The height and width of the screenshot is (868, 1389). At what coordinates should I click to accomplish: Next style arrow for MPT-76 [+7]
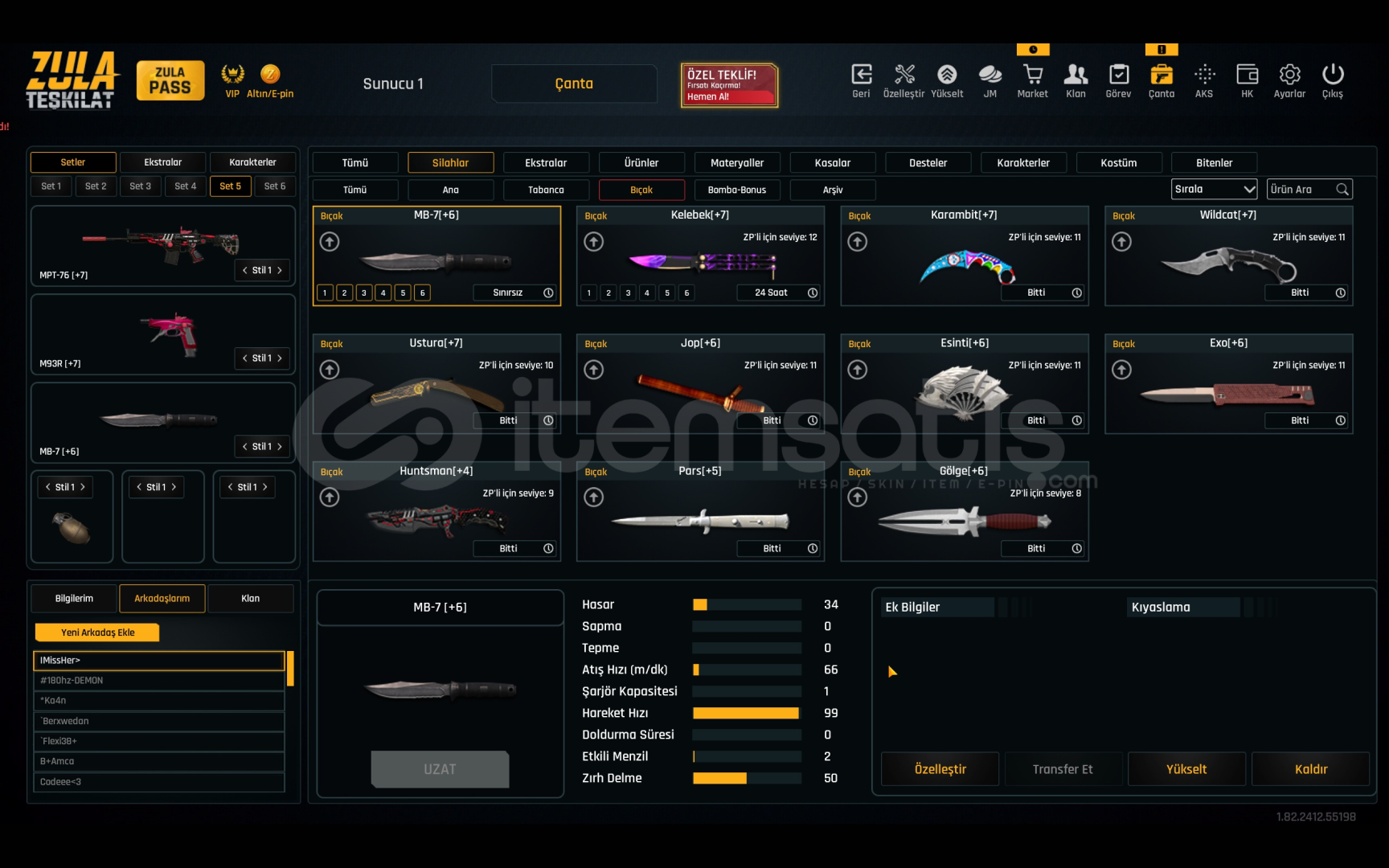(280, 270)
